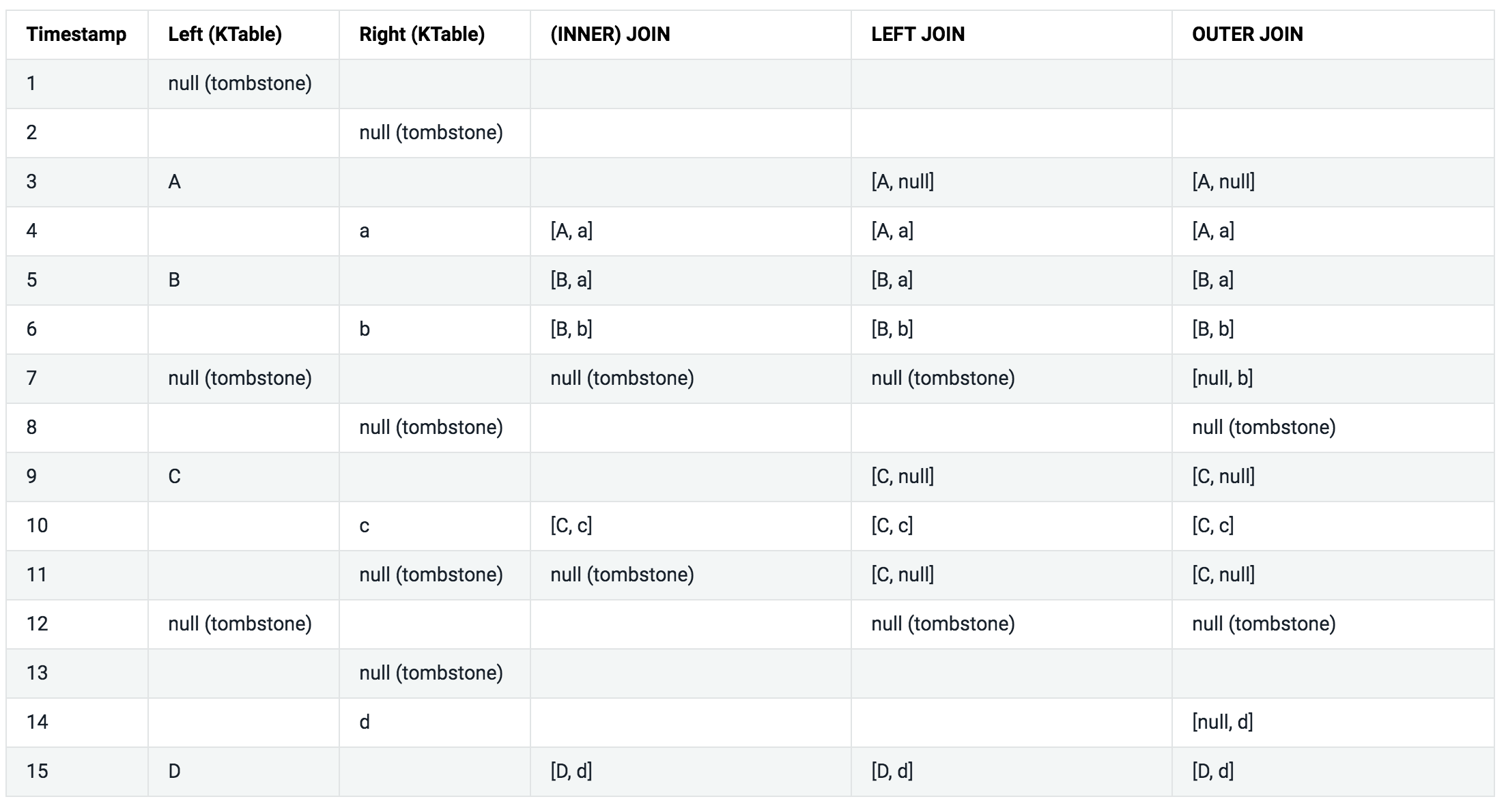Click the [null, b] cell in OUTER JOIN
This screenshot has height=812, width=1506.
(x=1222, y=378)
